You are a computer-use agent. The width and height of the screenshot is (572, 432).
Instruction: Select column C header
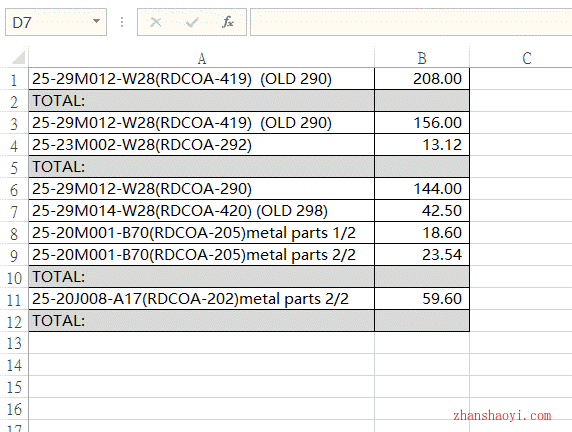[526, 58]
